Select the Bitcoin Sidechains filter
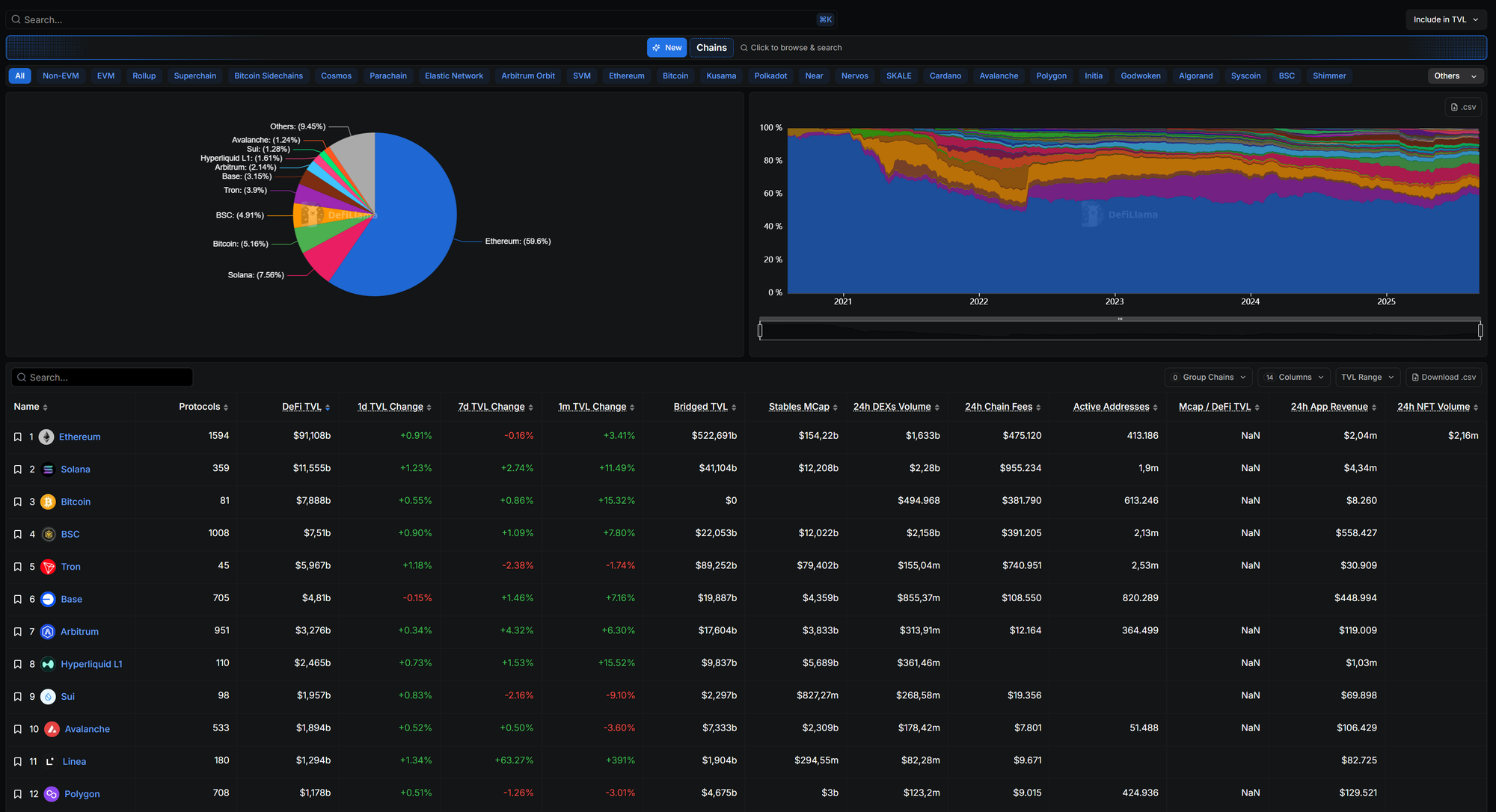1496x812 pixels. (269, 76)
